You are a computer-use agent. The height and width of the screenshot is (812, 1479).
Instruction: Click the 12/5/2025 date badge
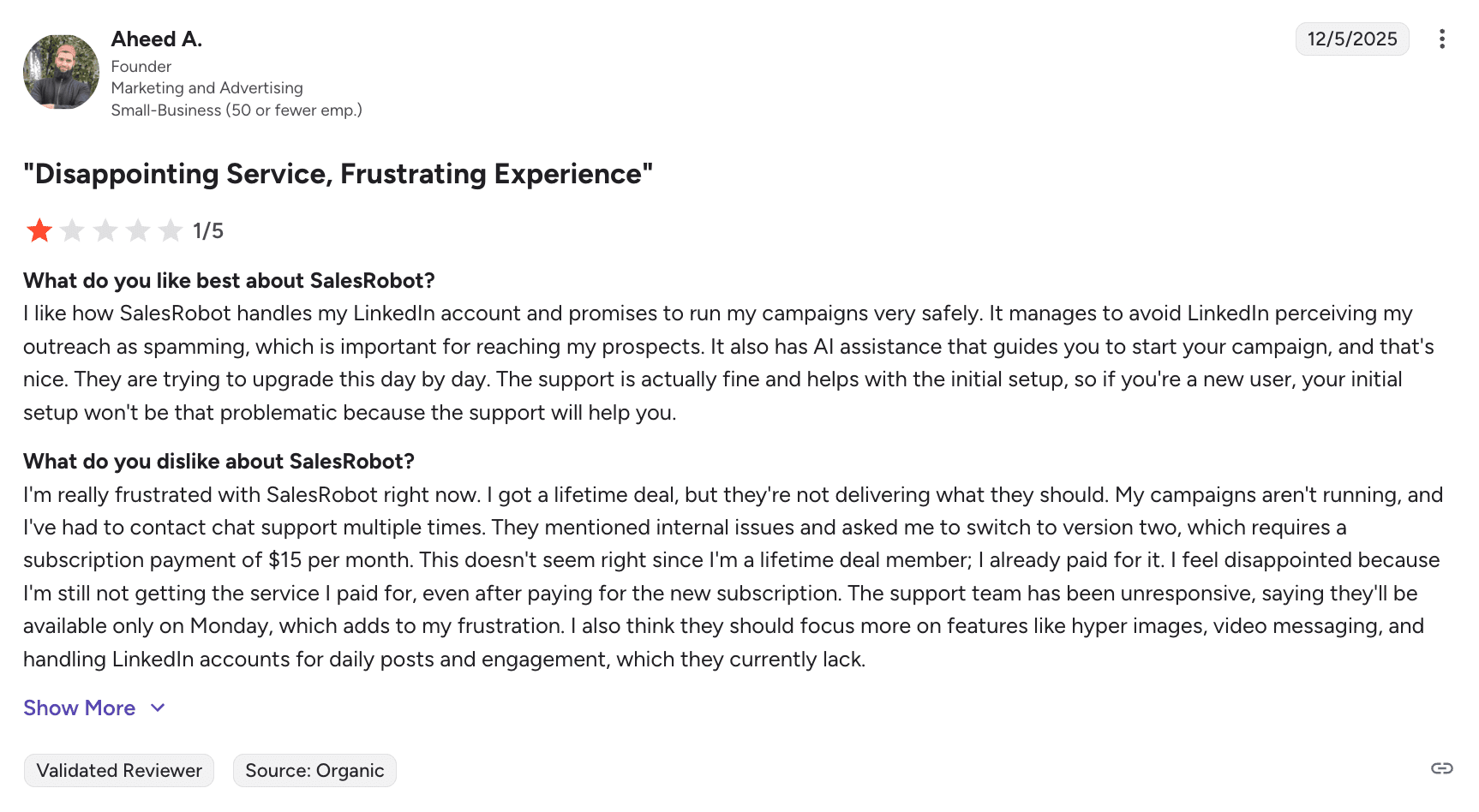pos(1351,39)
